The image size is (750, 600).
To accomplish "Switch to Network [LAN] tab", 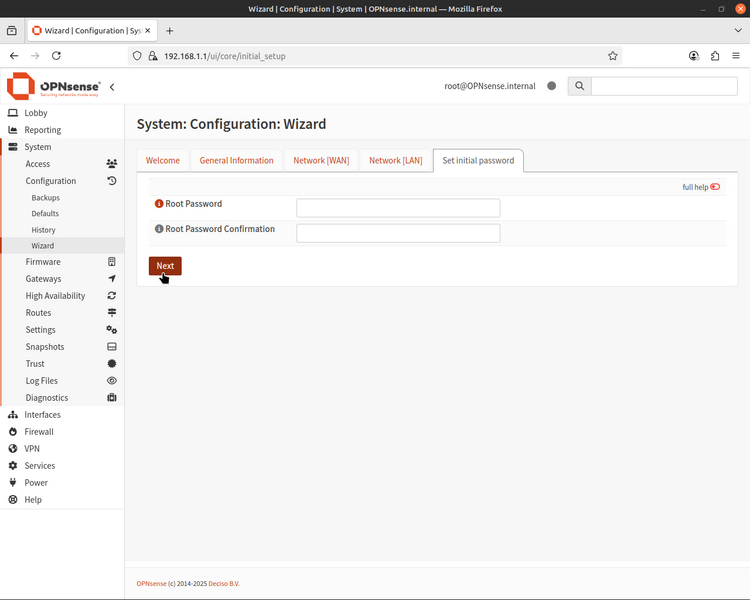I will [x=396, y=160].
